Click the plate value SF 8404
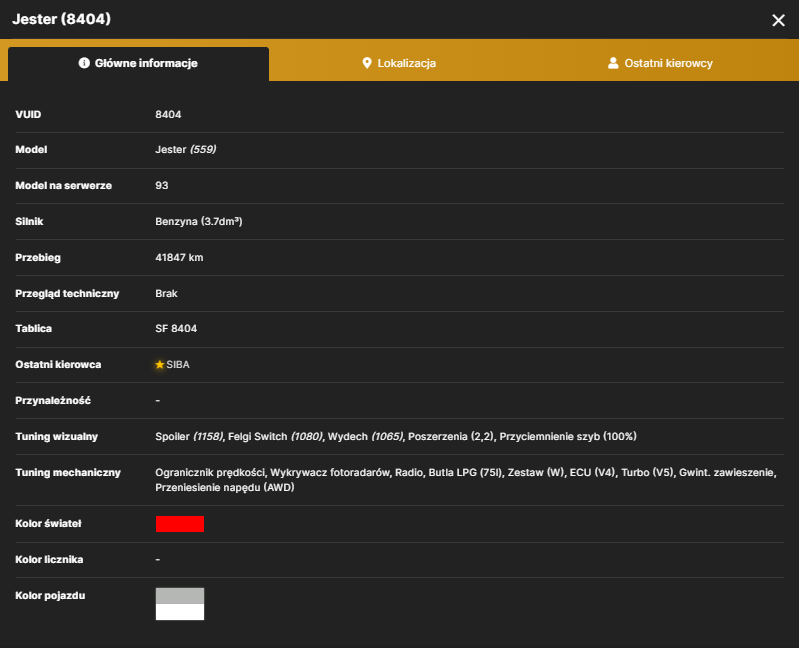 pos(176,329)
